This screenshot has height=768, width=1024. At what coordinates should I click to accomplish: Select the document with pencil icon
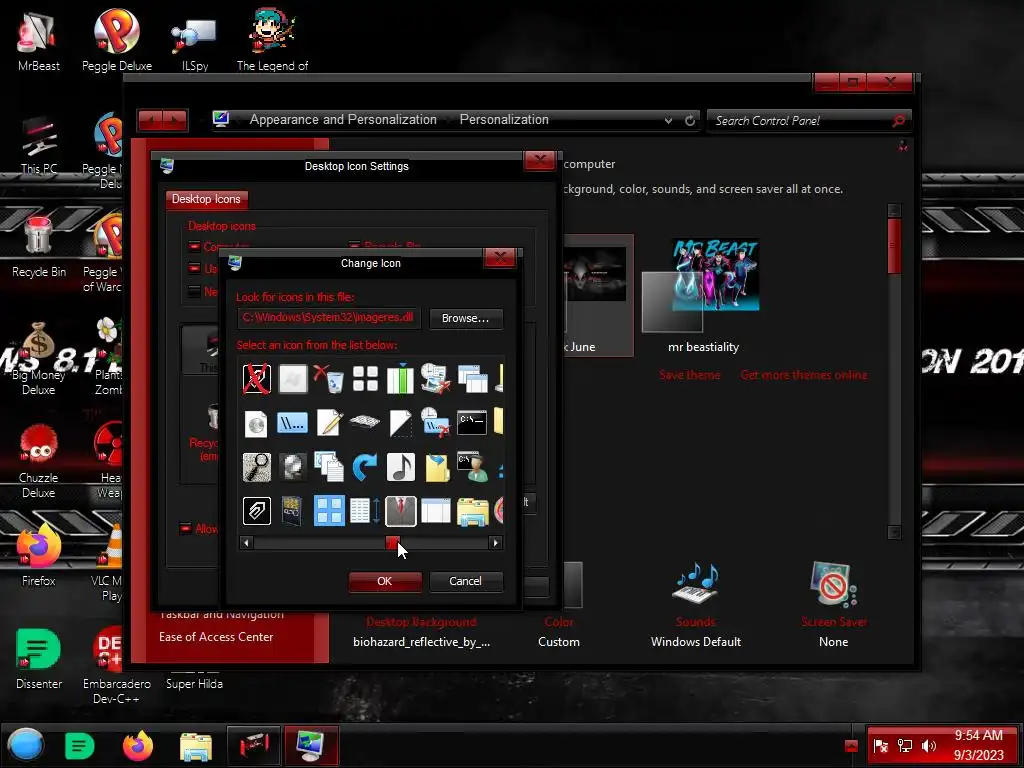(329, 423)
